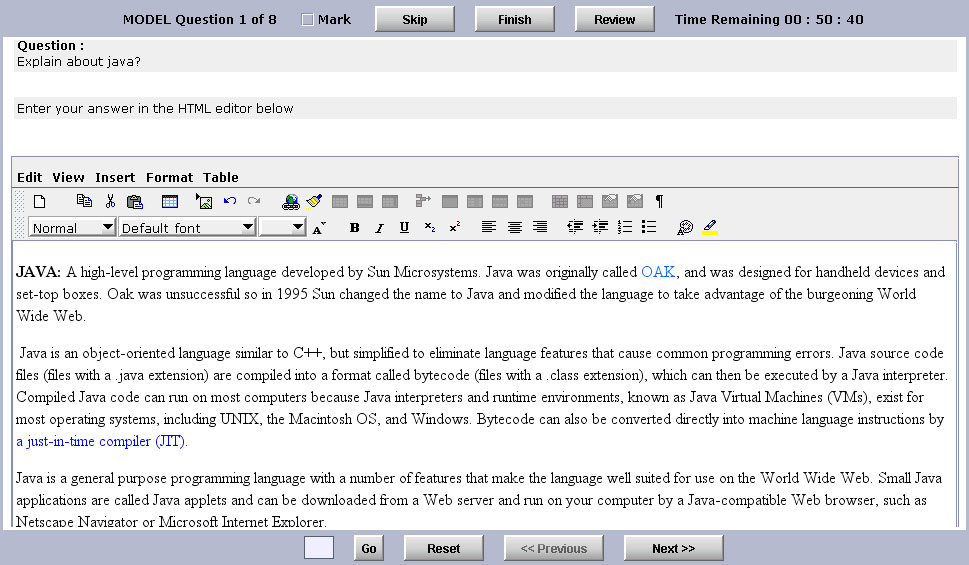The height and width of the screenshot is (565, 969).
Task: Follow the just-in-time compiler (JIT) link
Action: click(101, 441)
